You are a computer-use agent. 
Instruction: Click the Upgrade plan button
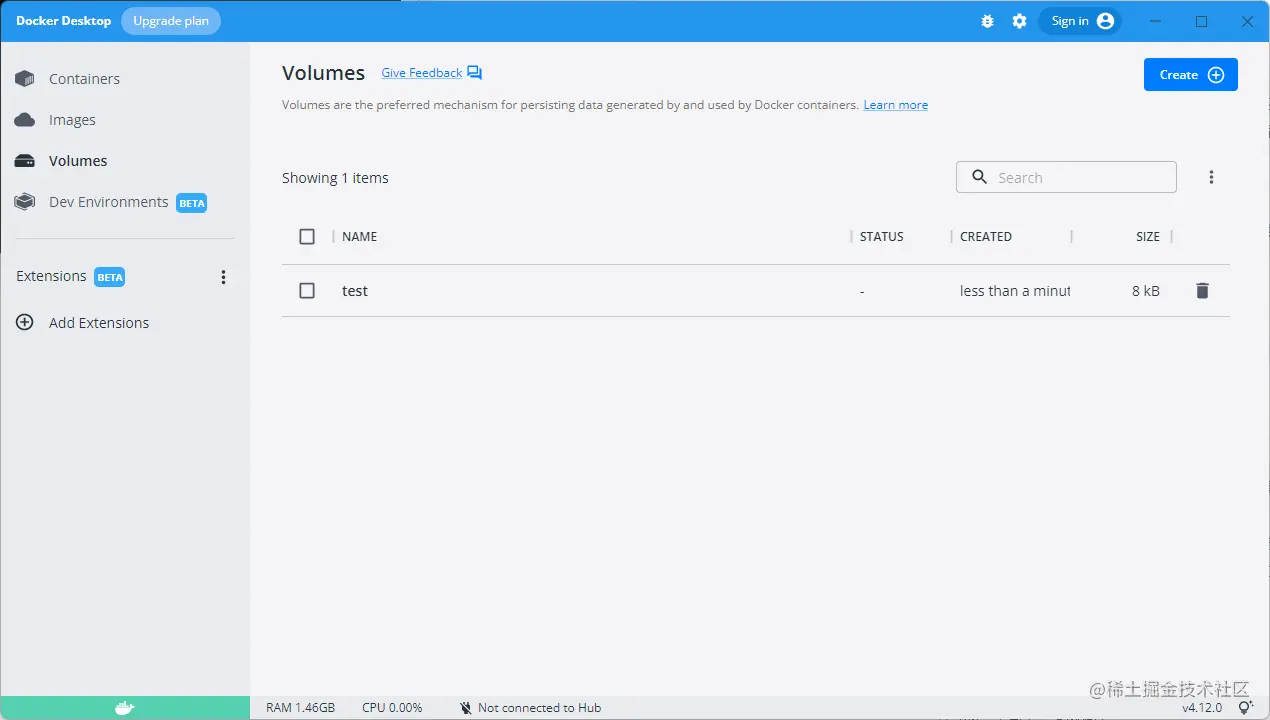[x=171, y=21]
